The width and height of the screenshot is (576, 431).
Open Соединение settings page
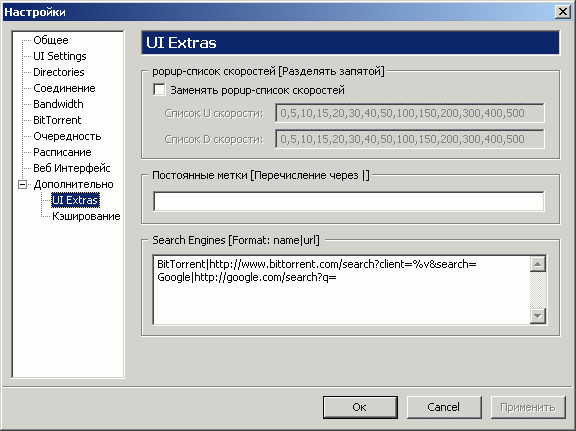pyautogui.click(x=64, y=88)
